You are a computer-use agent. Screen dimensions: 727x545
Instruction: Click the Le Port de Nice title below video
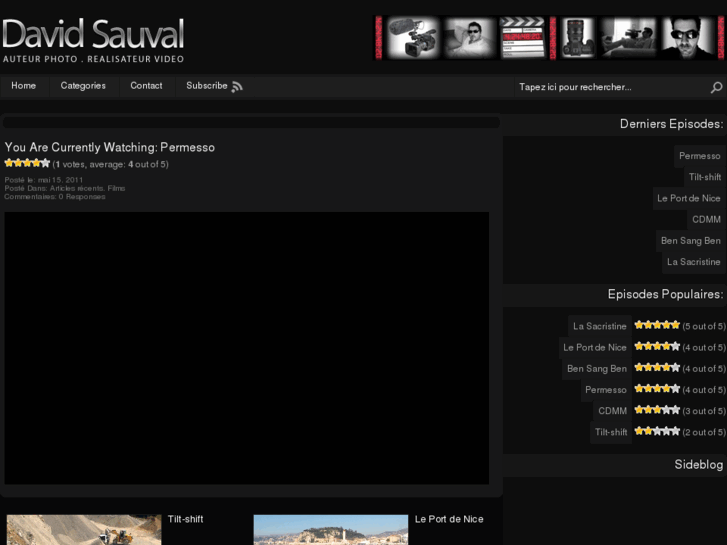[449, 519]
